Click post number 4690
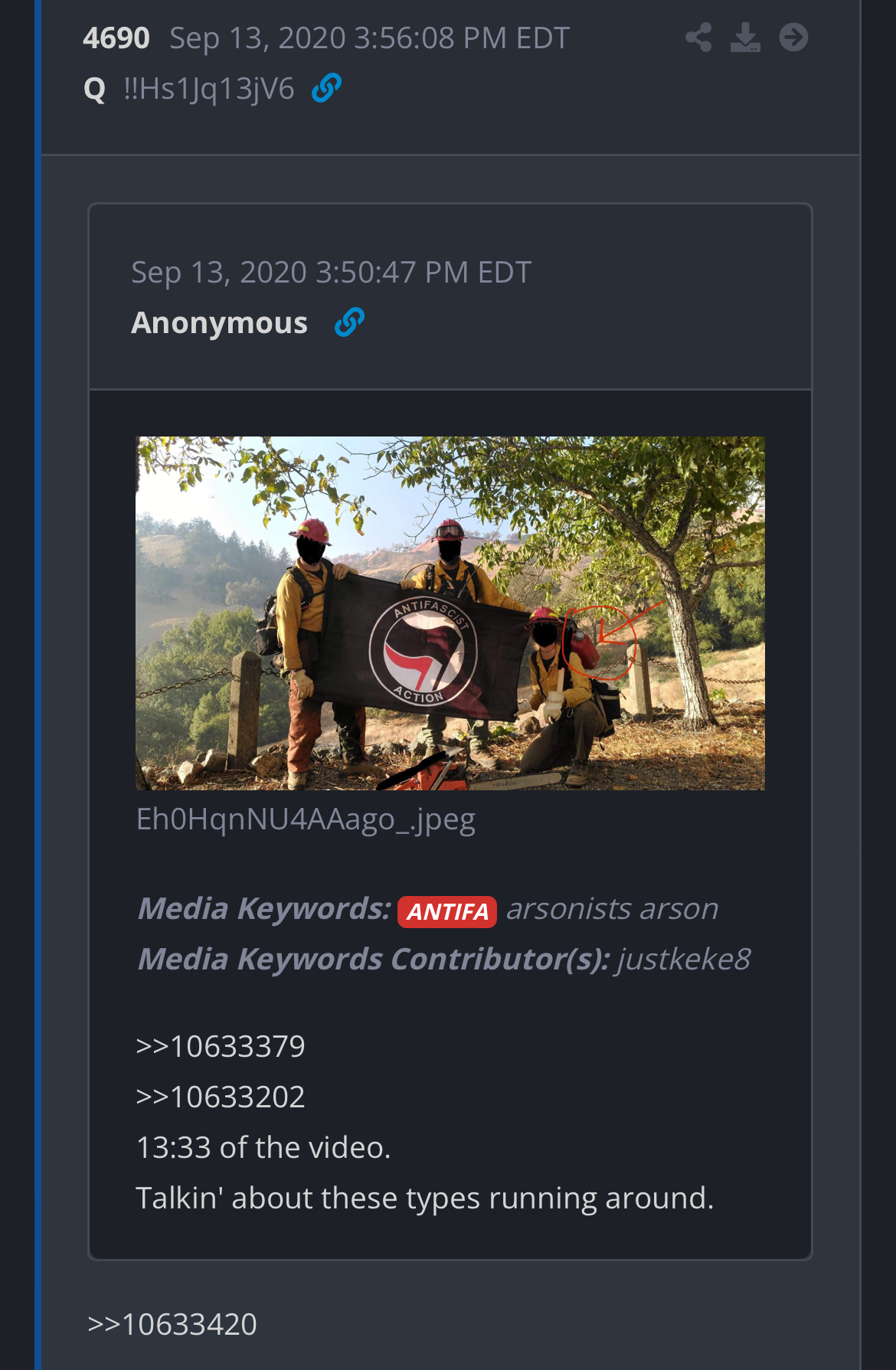This screenshot has width=896, height=1370. click(x=116, y=38)
